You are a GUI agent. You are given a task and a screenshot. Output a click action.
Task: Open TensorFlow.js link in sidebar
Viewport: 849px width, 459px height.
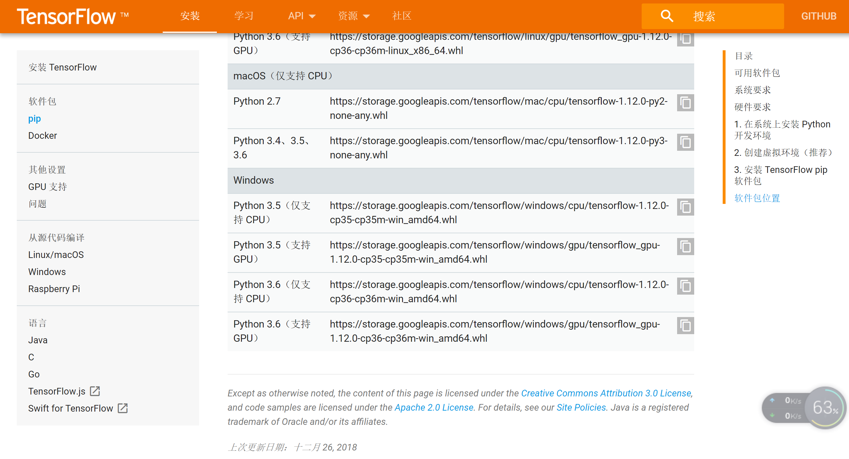(x=57, y=391)
